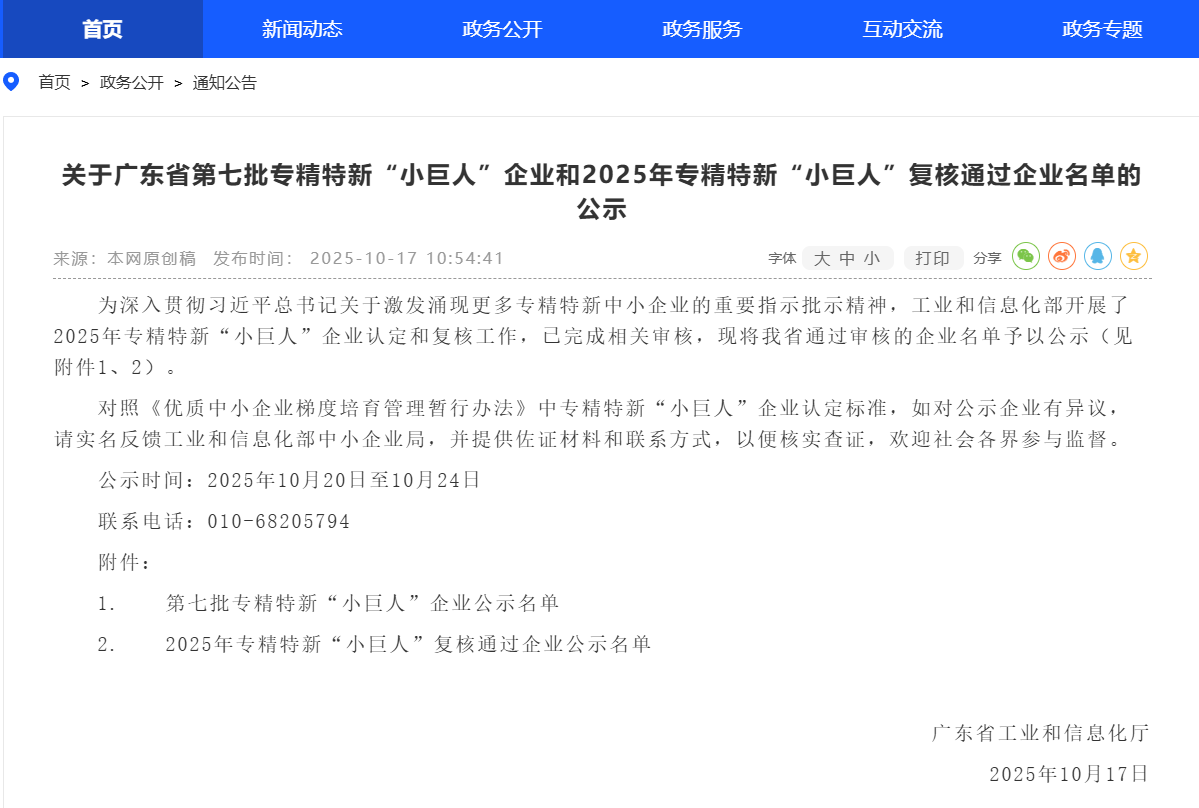Viewport: 1199px width, 808px height.
Task: Share the article to QQ
Action: pyautogui.click(x=1098, y=257)
